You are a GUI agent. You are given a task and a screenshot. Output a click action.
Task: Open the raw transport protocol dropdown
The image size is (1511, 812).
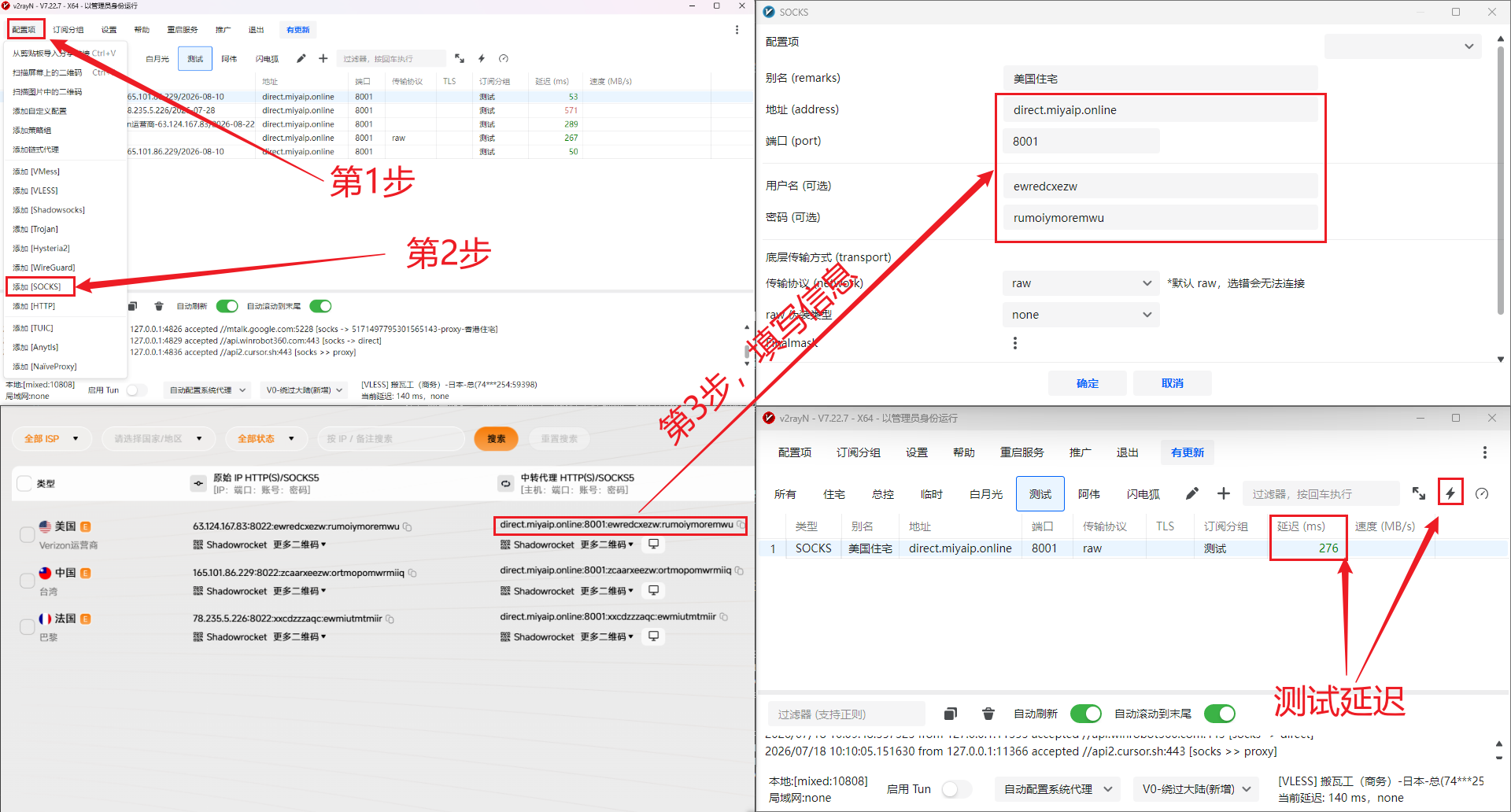pos(1081,283)
